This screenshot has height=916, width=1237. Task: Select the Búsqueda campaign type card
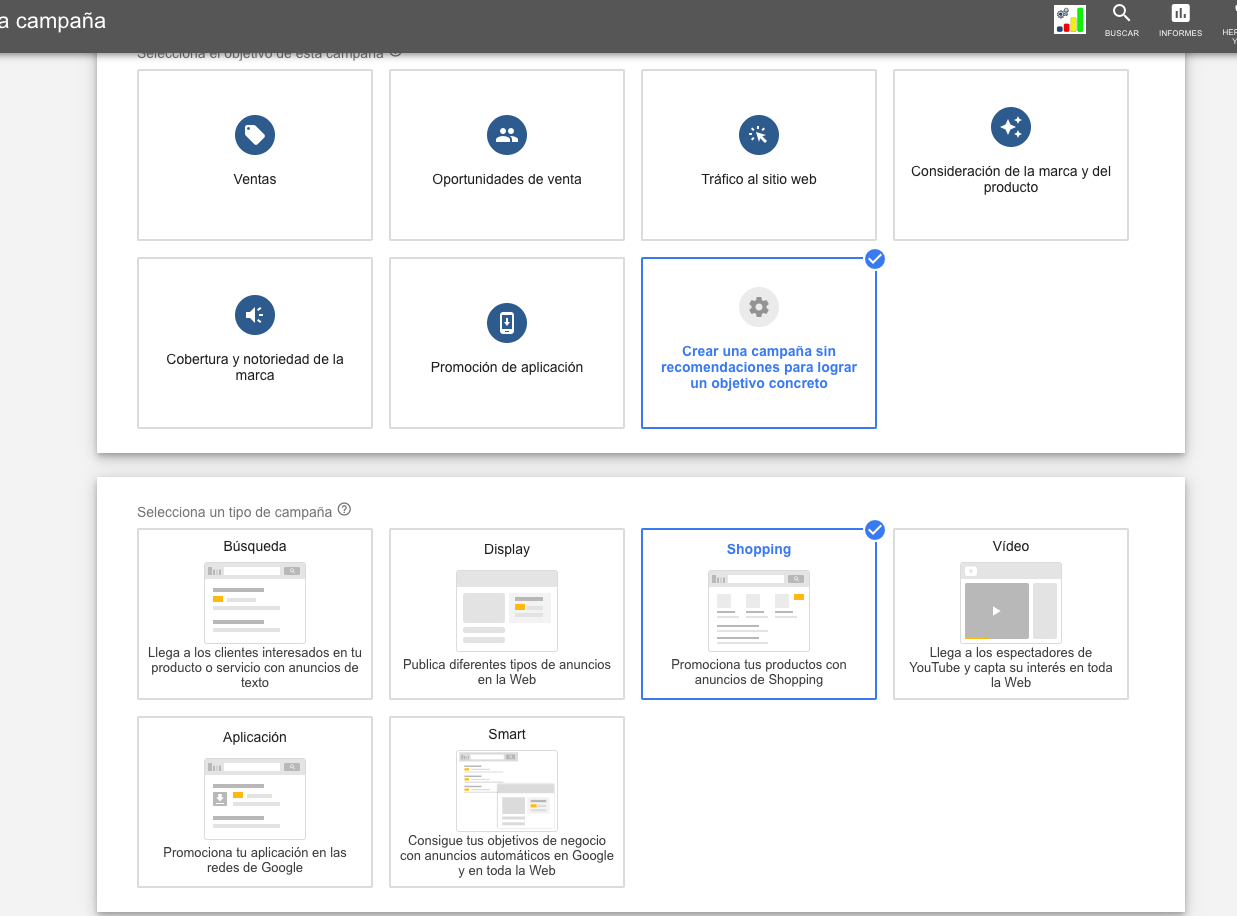(x=255, y=614)
